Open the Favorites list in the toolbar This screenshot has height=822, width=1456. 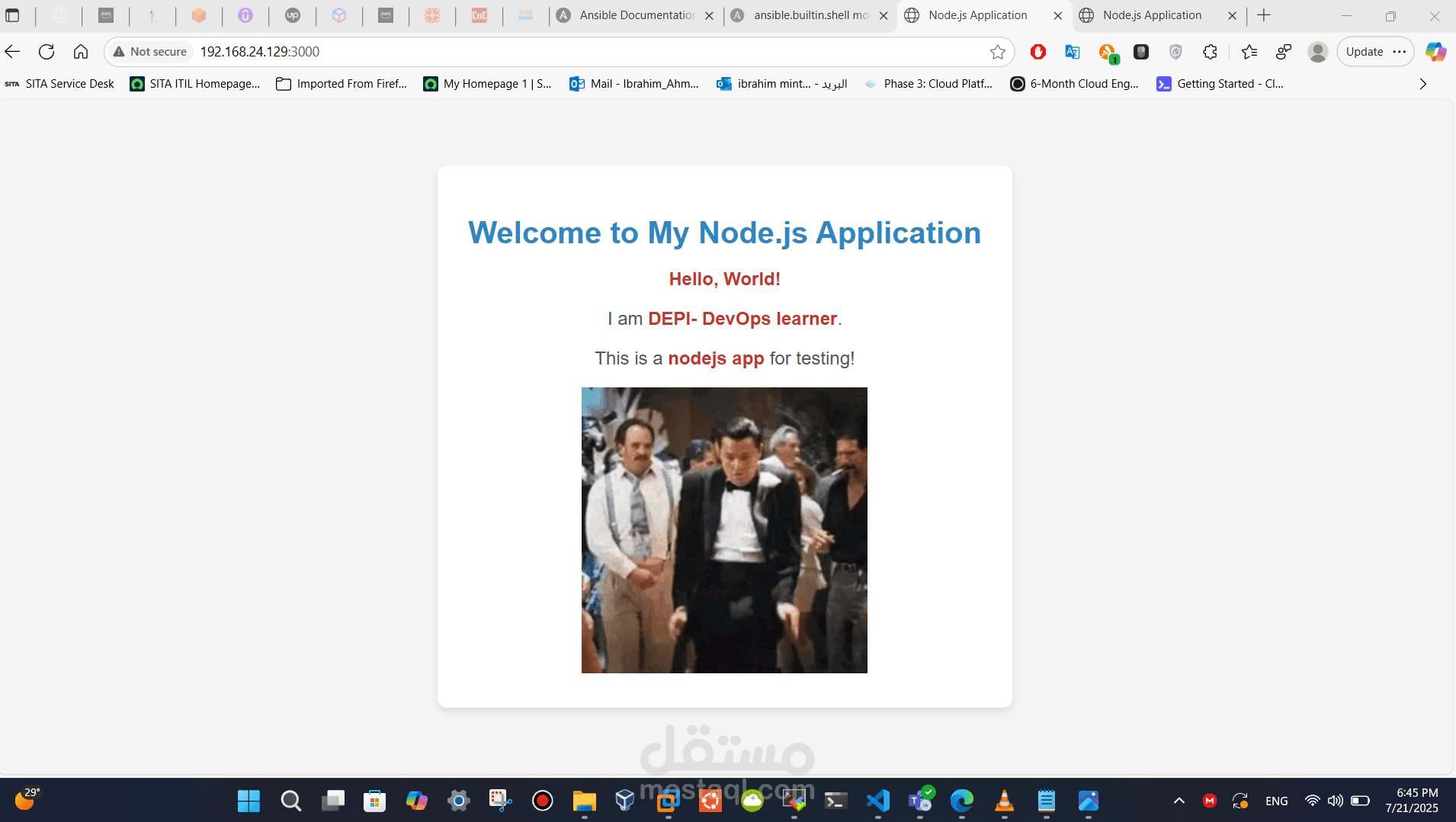pyautogui.click(x=1249, y=52)
